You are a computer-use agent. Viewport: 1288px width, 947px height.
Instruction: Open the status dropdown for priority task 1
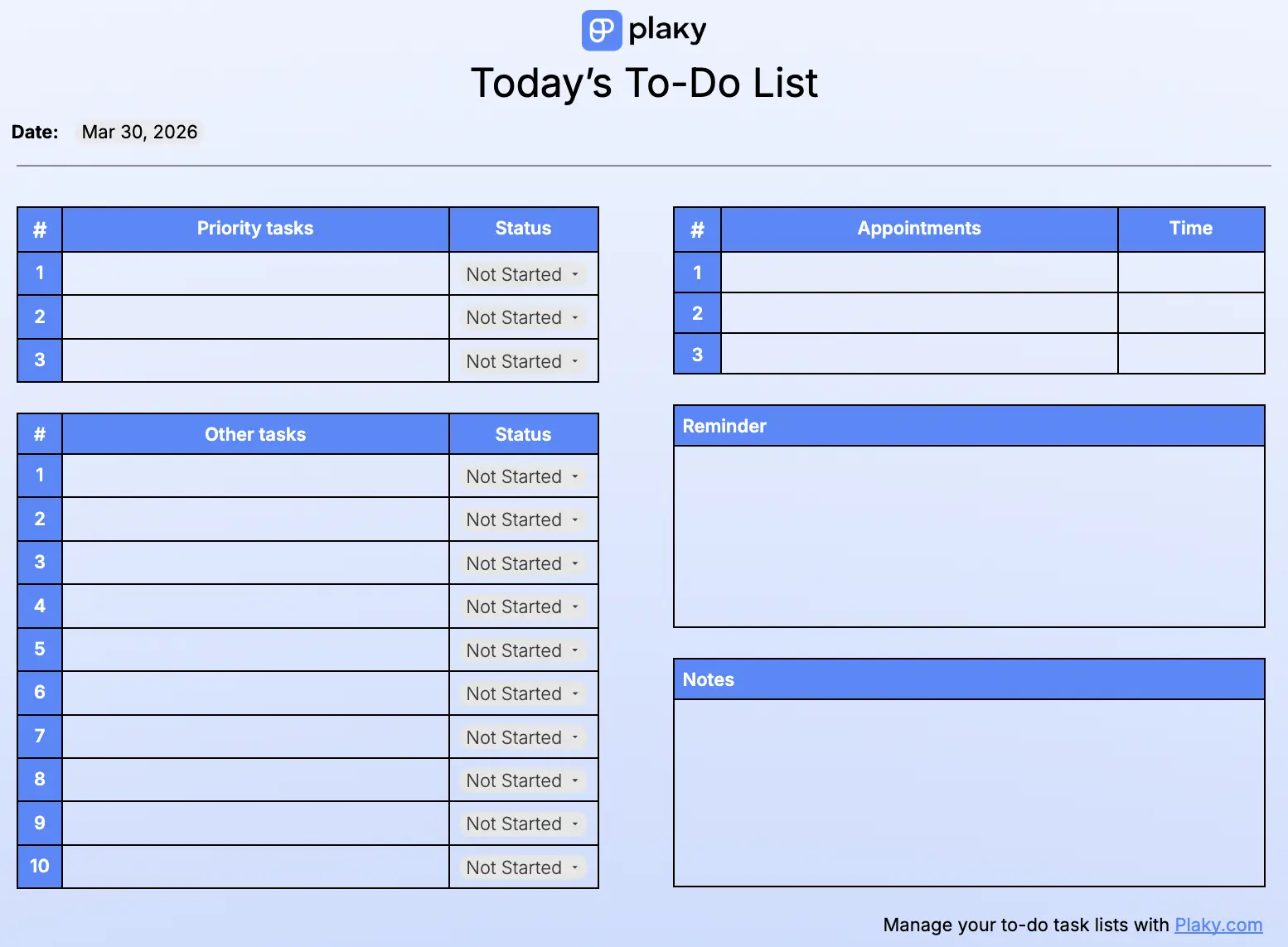tap(523, 274)
